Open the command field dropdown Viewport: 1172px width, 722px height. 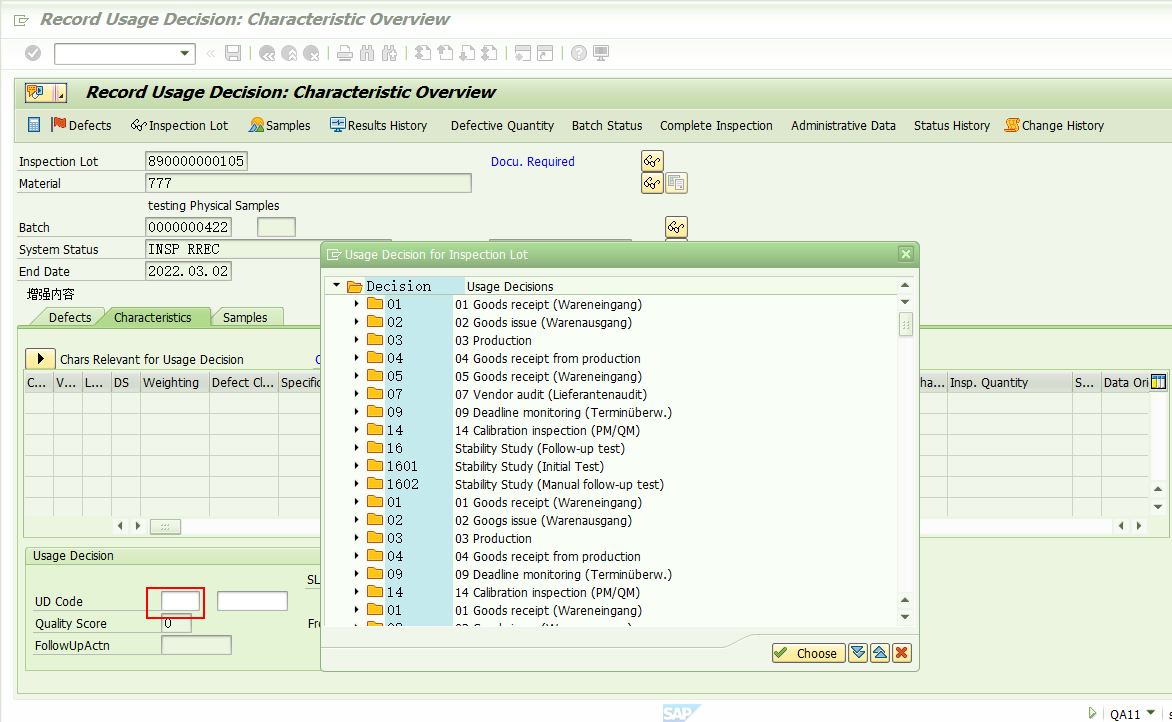183,53
